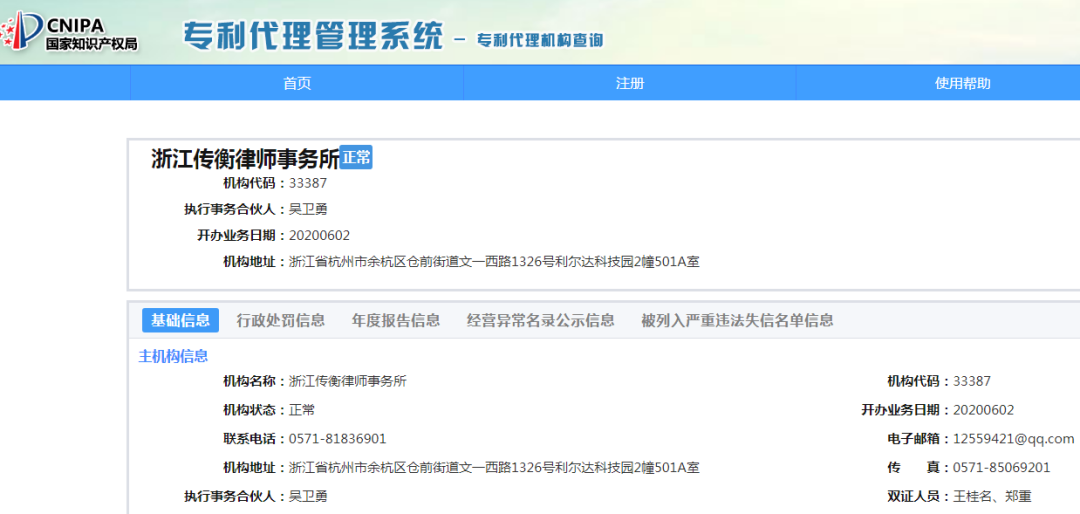
Task: Click the 机构名称 value in 主机构信息
Action: pyautogui.click(x=347, y=381)
